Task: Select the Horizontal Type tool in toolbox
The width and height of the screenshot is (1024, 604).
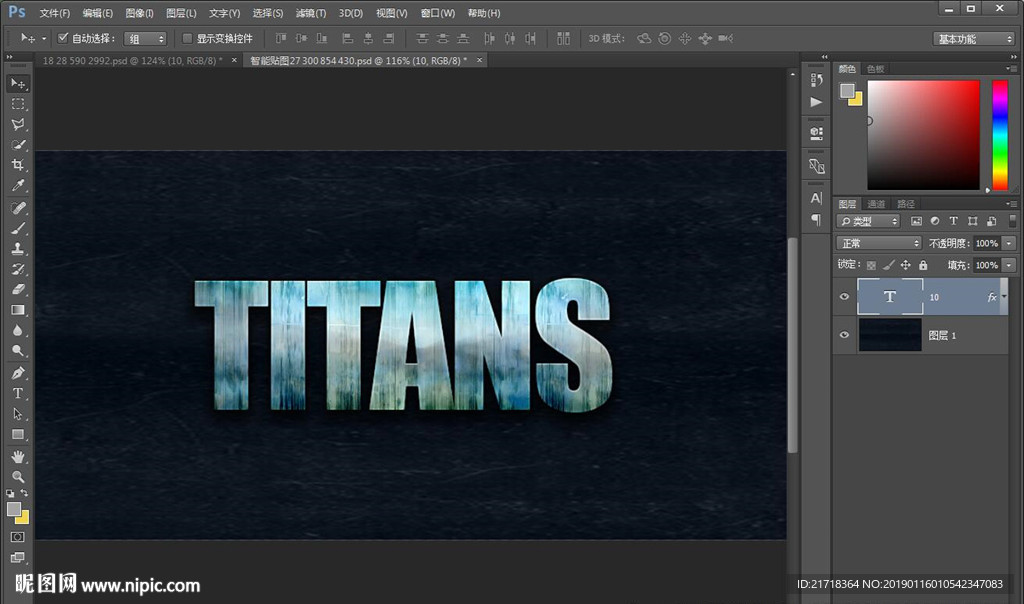Action: [18, 393]
